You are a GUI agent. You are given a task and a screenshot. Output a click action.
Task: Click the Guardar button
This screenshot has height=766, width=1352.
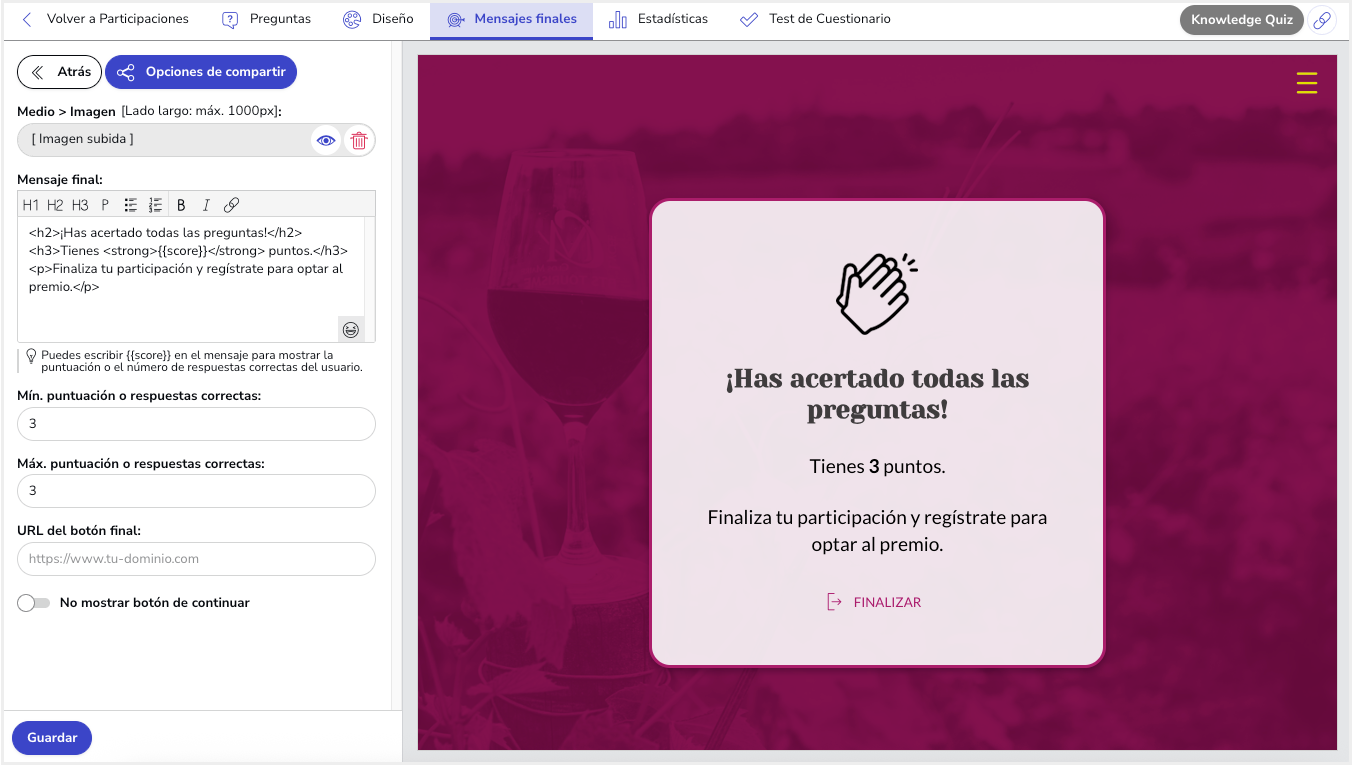[52, 738]
